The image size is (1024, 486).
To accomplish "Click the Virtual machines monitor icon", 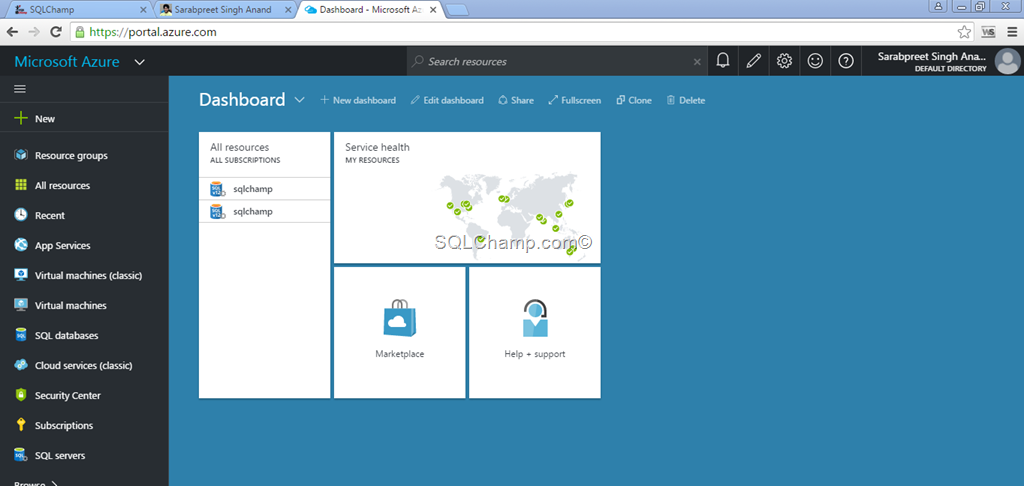I will click(x=21, y=305).
